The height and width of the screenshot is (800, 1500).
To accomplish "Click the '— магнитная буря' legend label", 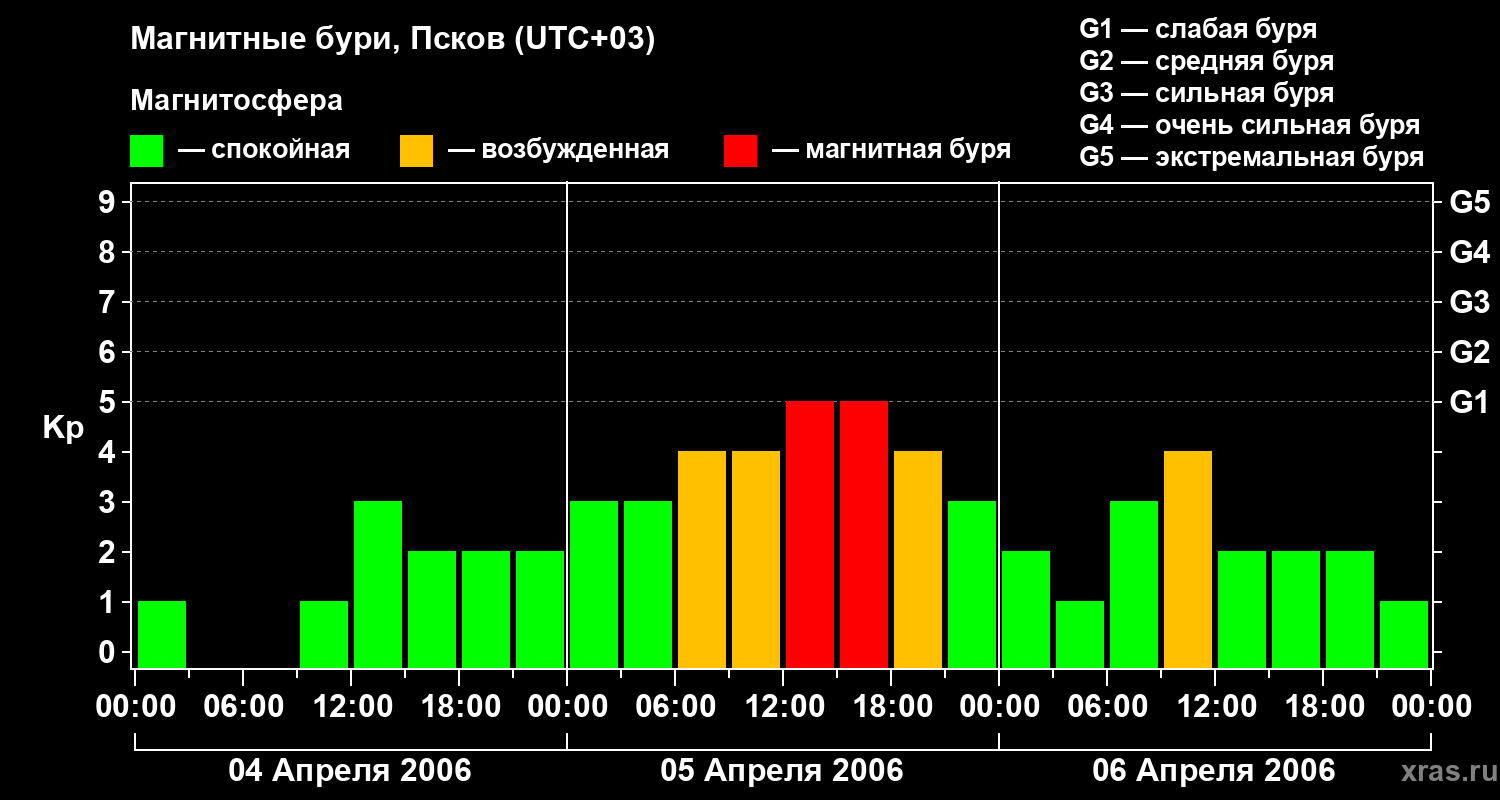I will click(891, 150).
